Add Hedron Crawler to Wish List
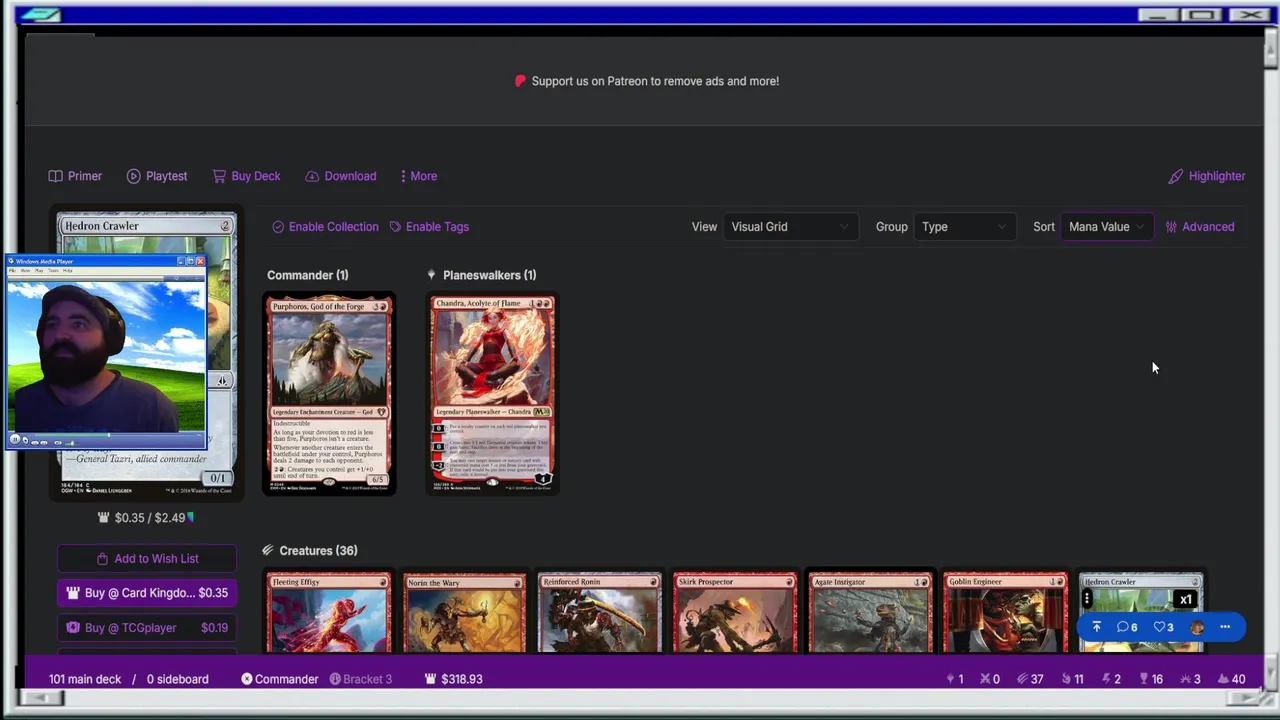The width and height of the screenshot is (1280, 720). click(x=147, y=559)
